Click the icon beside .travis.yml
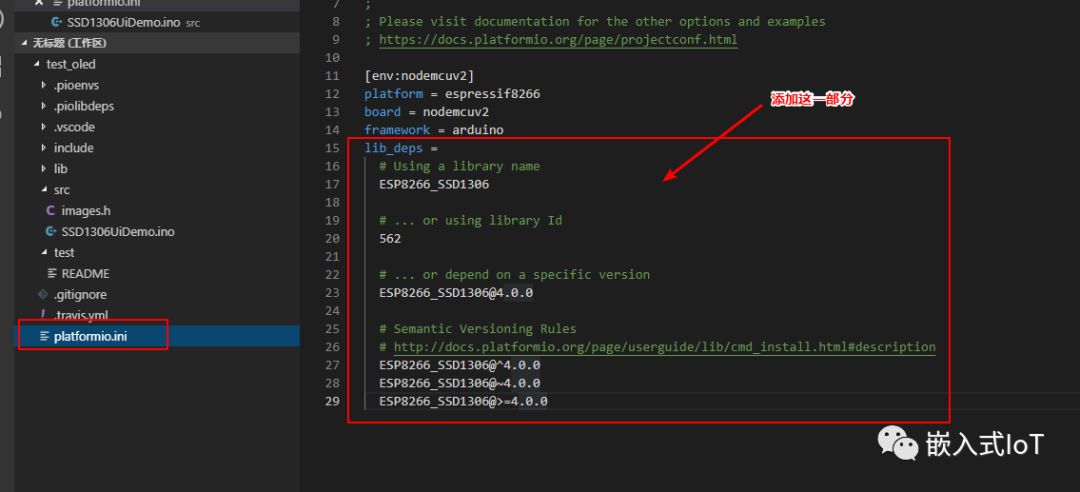This screenshot has width=1080, height=492. 43,315
